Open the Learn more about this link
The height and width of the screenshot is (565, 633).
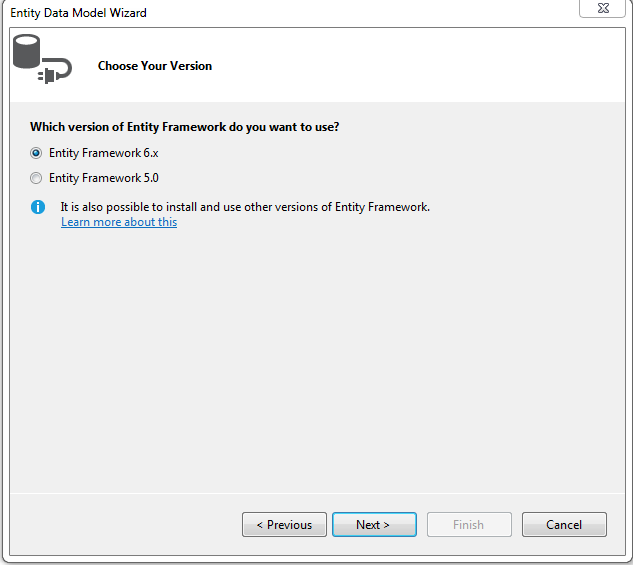pyautogui.click(x=119, y=222)
